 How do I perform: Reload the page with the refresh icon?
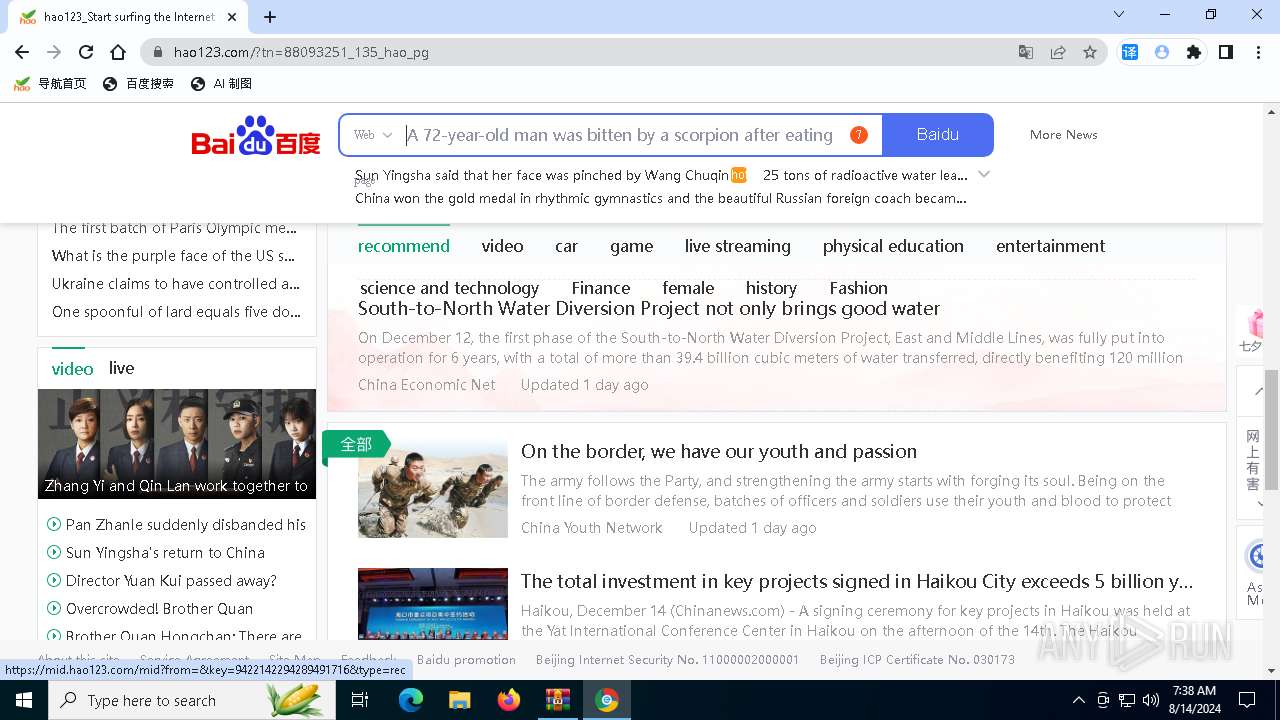click(x=86, y=52)
